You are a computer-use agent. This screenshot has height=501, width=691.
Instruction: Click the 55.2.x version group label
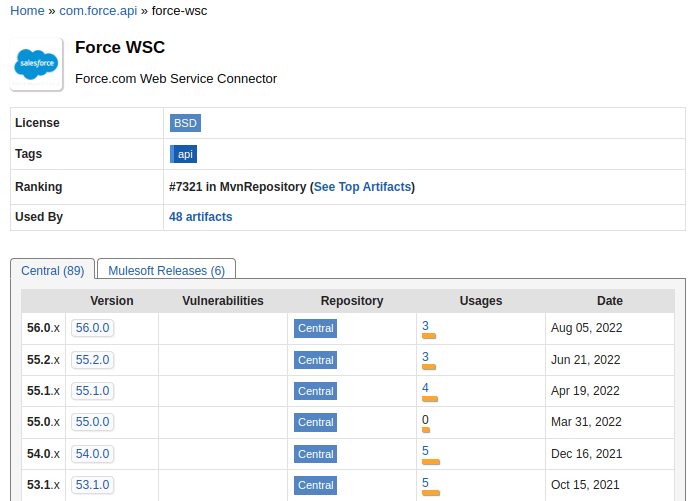43,360
